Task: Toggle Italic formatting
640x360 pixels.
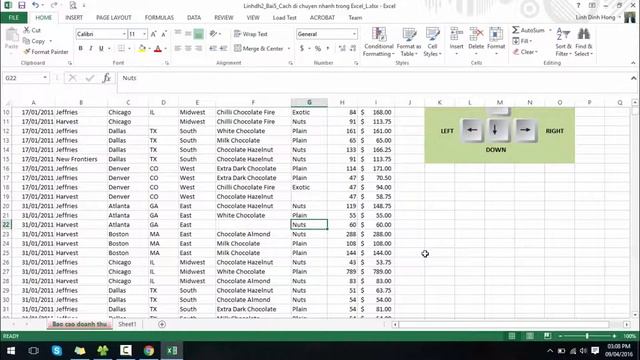Action: [x=91, y=49]
